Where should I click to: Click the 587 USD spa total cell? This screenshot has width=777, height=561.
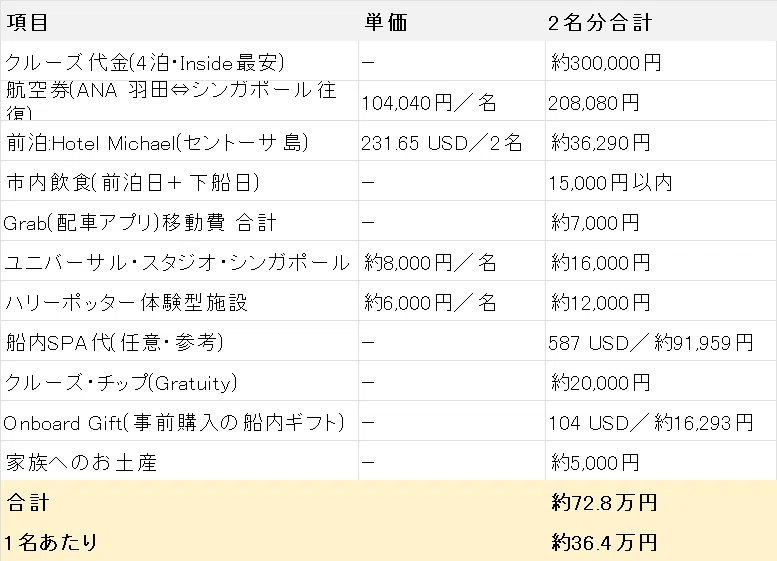(651, 343)
